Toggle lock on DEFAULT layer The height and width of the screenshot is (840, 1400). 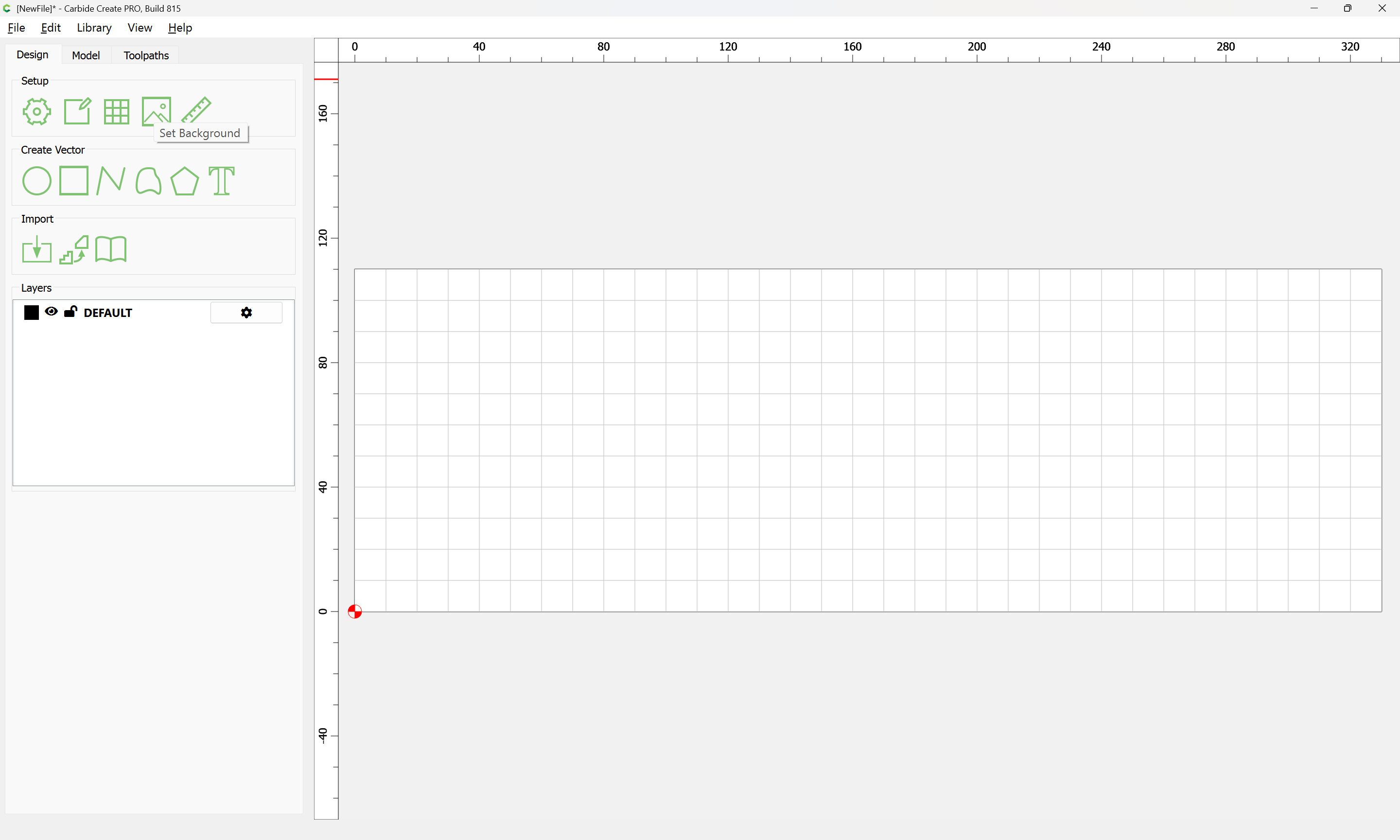tap(70, 311)
